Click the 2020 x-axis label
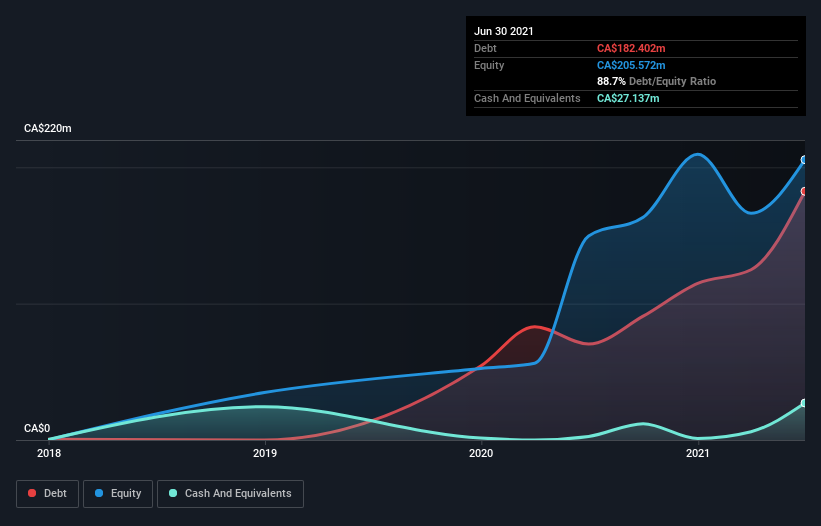The image size is (821, 526). (x=481, y=453)
